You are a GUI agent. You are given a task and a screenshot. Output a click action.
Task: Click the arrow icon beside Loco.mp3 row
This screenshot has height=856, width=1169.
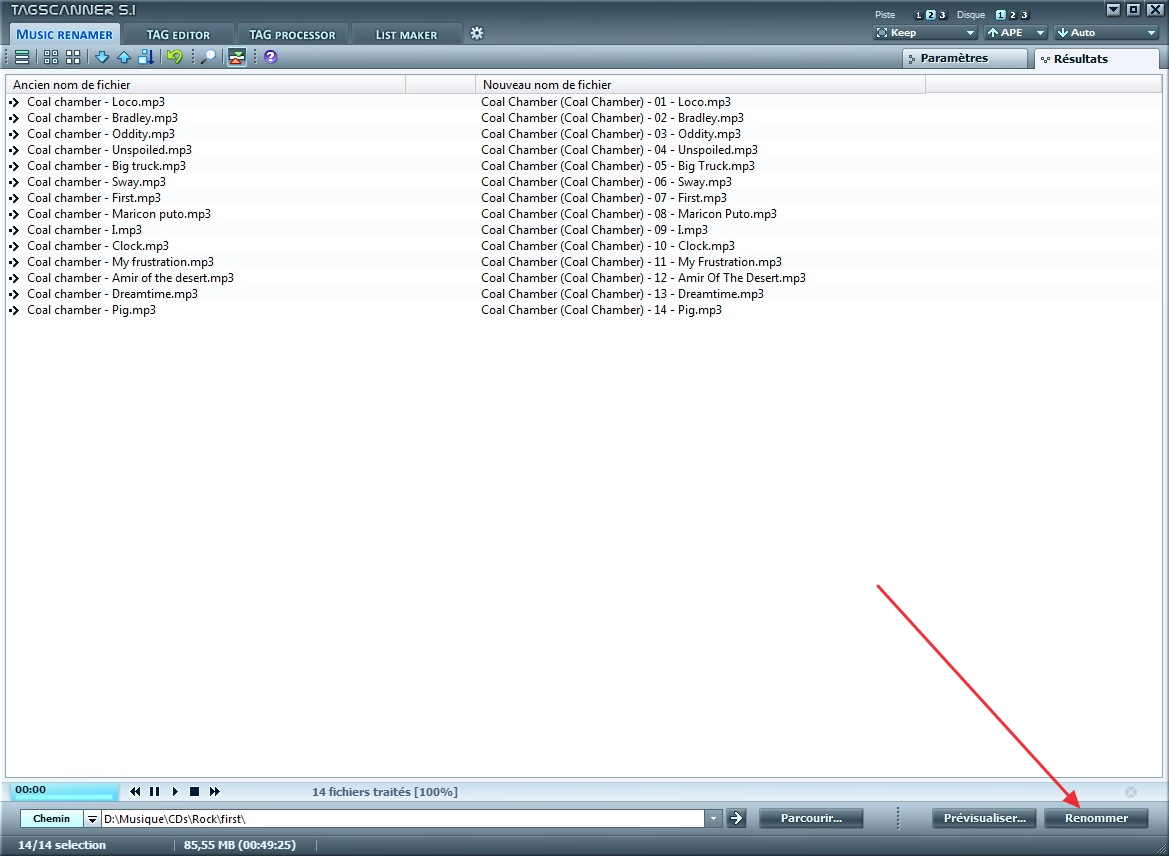[13, 102]
